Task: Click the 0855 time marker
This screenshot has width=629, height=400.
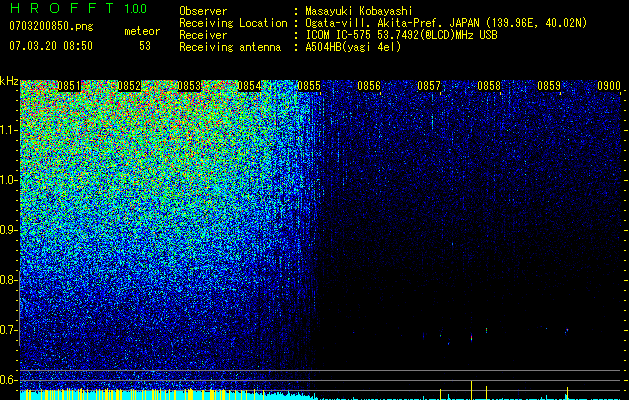Action: click(x=309, y=86)
